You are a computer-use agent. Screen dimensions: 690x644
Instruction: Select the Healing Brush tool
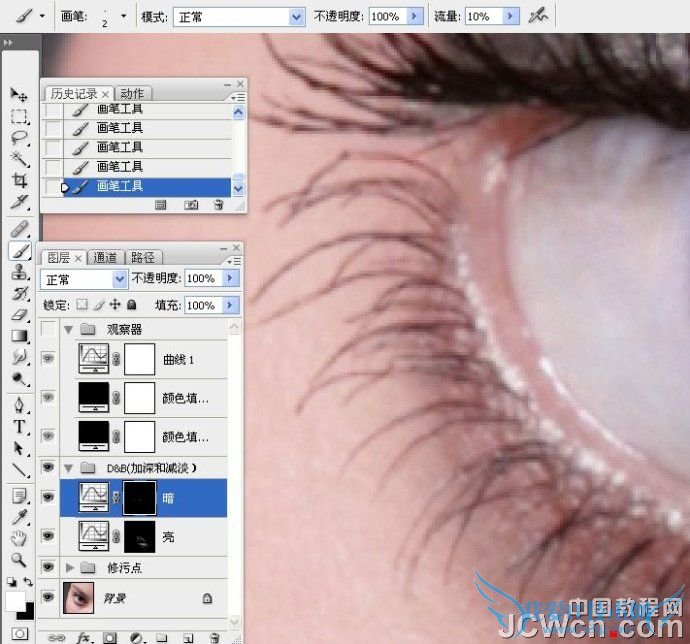[18, 229]
